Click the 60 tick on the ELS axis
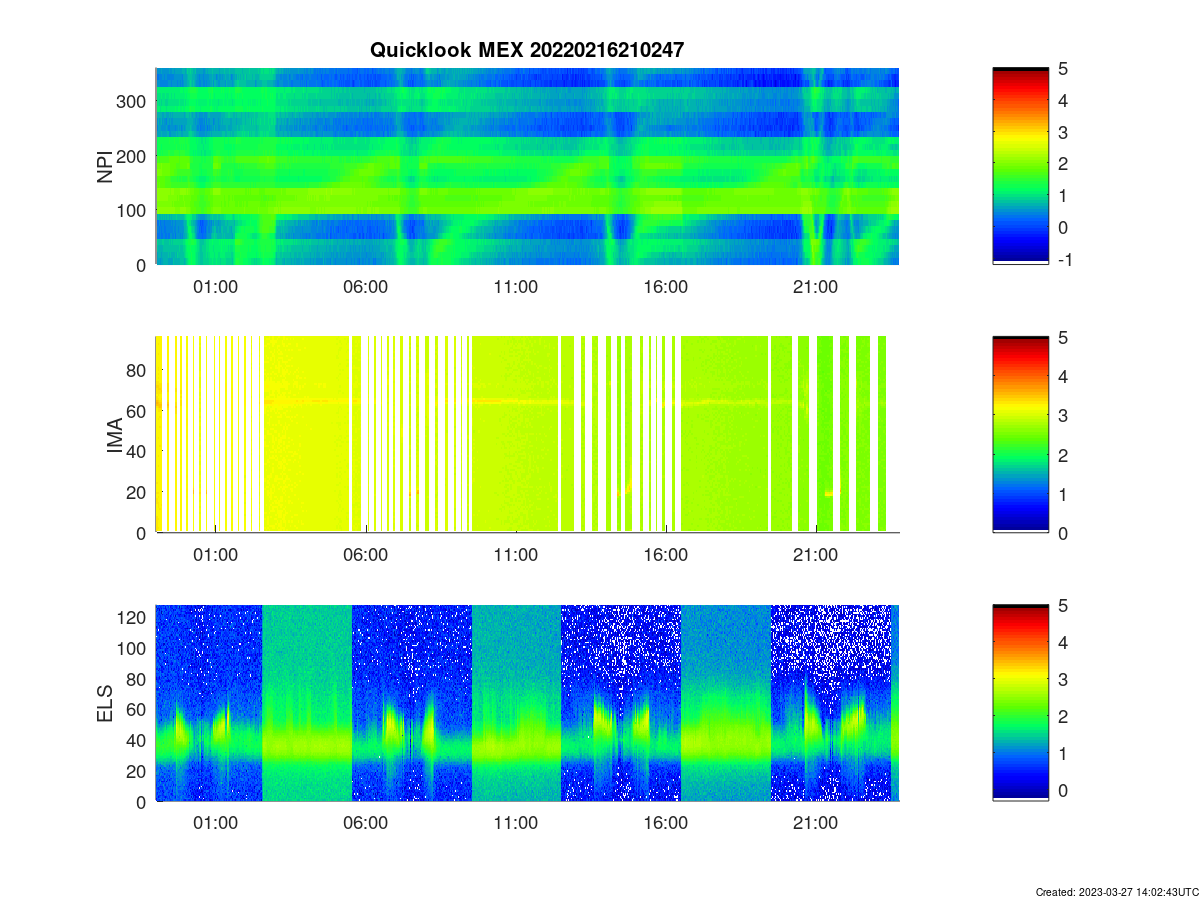Image resolution: width=1200 pixels, height=900 pixels. [x=138, y=710]
